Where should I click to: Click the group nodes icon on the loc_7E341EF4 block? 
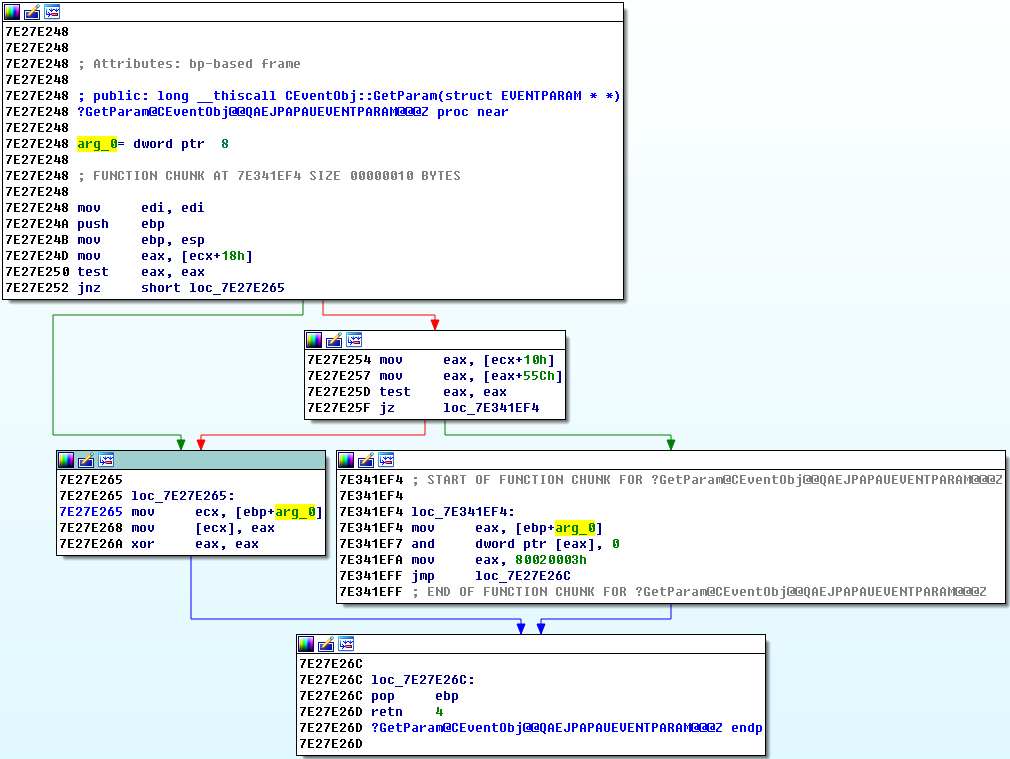click(385, 460)
